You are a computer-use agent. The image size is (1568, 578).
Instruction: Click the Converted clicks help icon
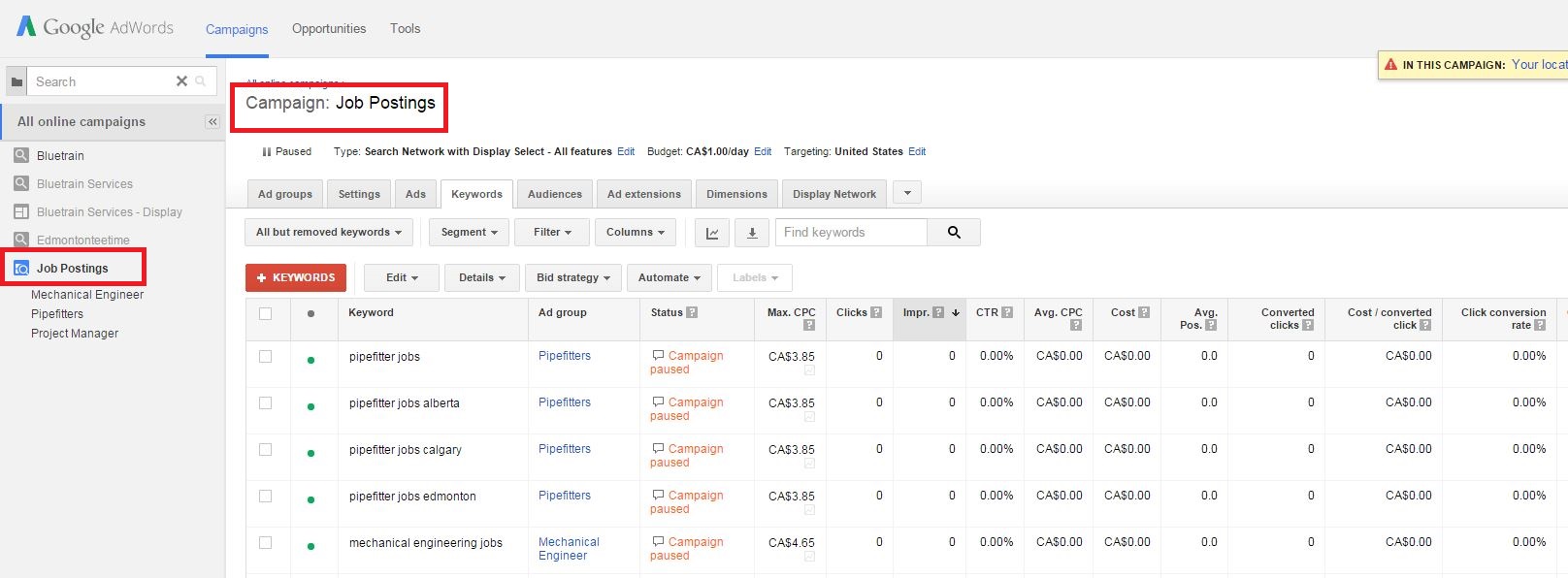point(1308,325)
